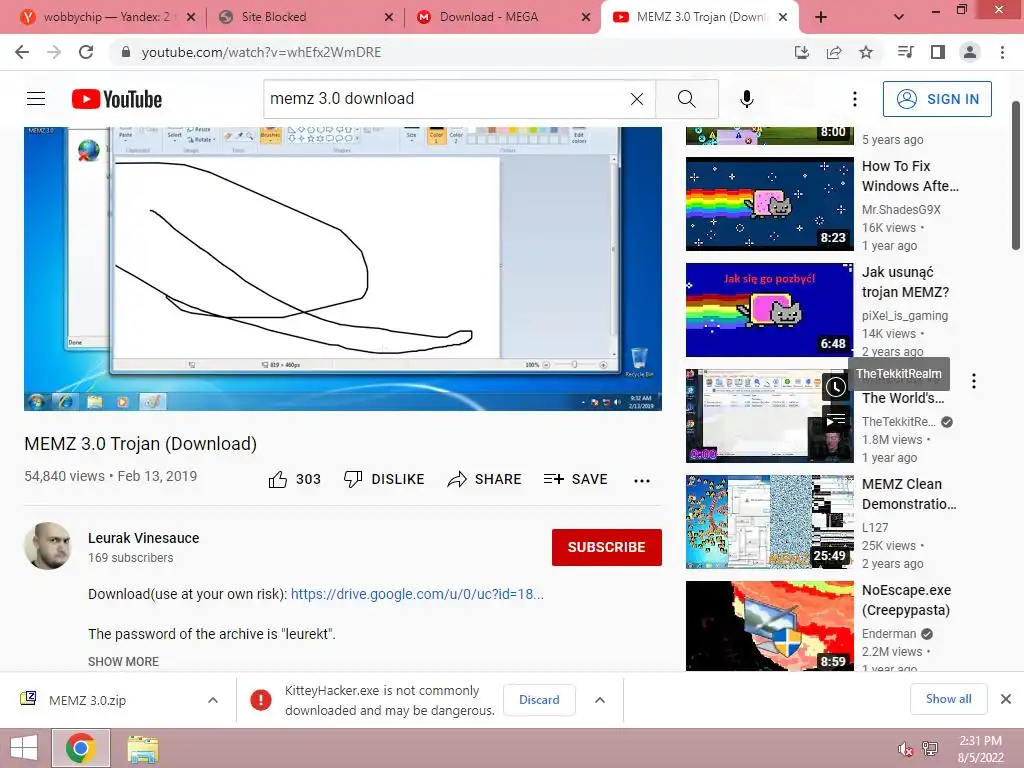This screenshot has width=1024, height=768.
Task: Start voice search with the microphone
Action: (x=747, y=99)
